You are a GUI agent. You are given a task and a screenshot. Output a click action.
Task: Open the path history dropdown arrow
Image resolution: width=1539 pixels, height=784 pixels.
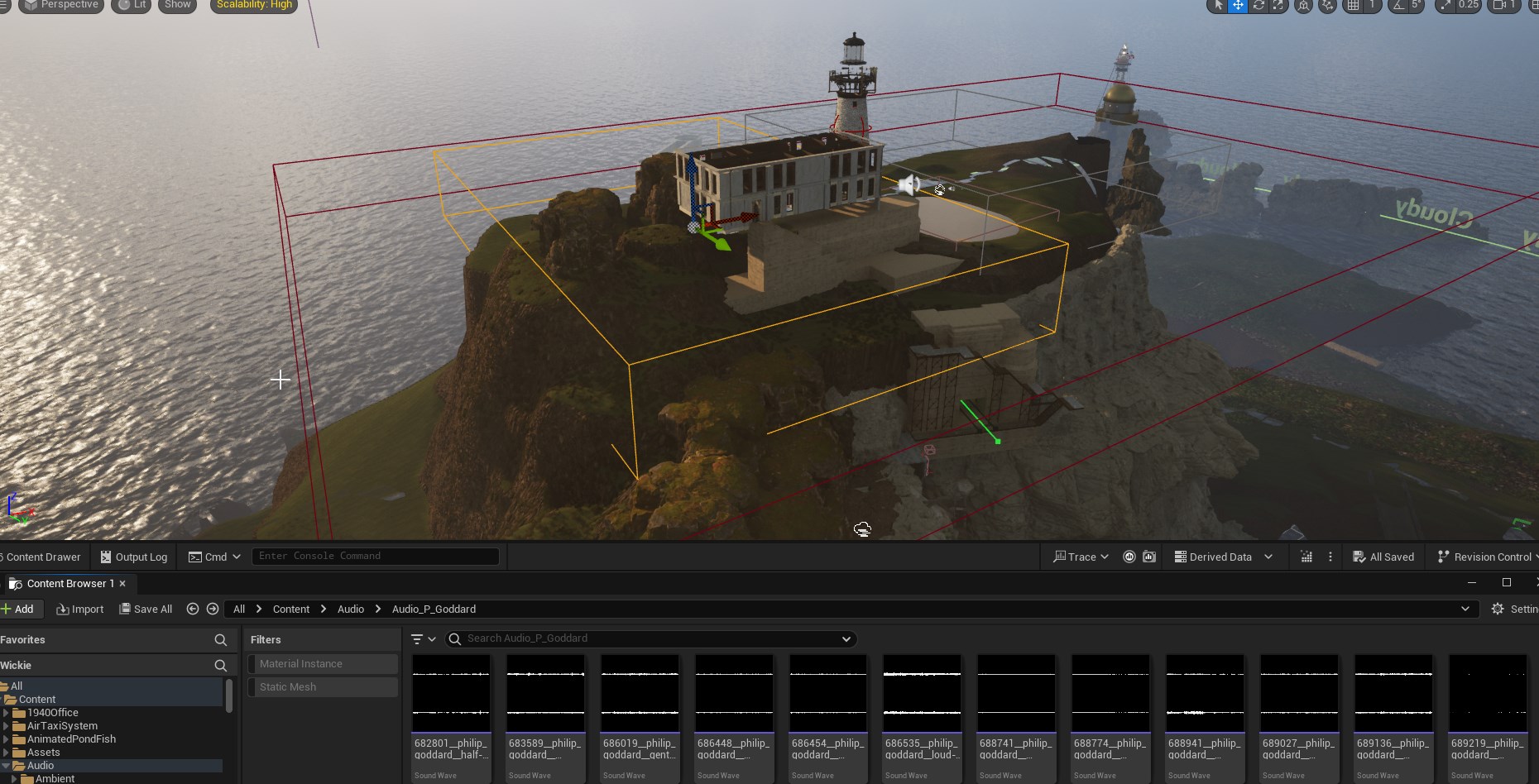pos(1465,609)
